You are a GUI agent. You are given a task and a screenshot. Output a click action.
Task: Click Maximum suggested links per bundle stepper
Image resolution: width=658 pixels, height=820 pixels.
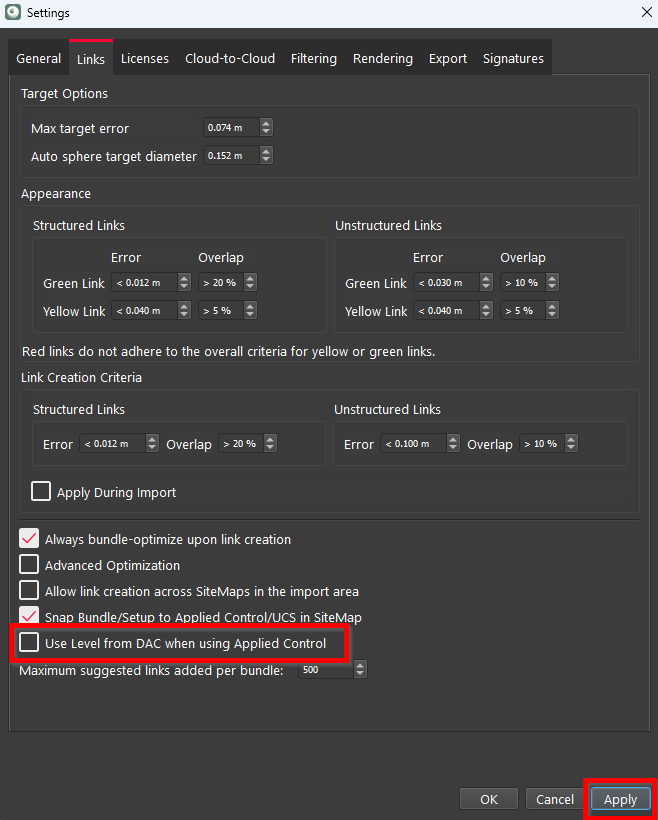(360, 670)
